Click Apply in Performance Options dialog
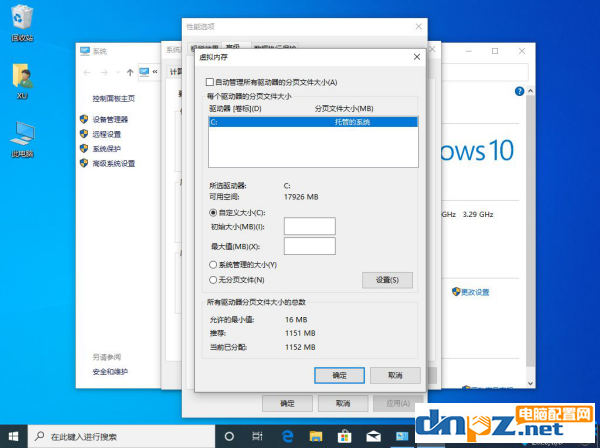The width and height of the screenshot is (600, 448). (398, 403)
